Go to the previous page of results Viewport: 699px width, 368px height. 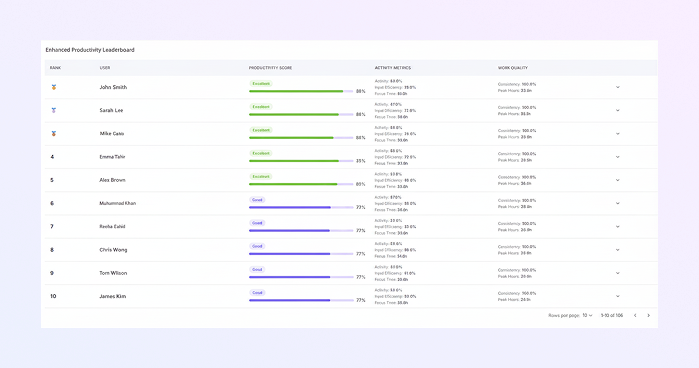(x=635, y=315)
